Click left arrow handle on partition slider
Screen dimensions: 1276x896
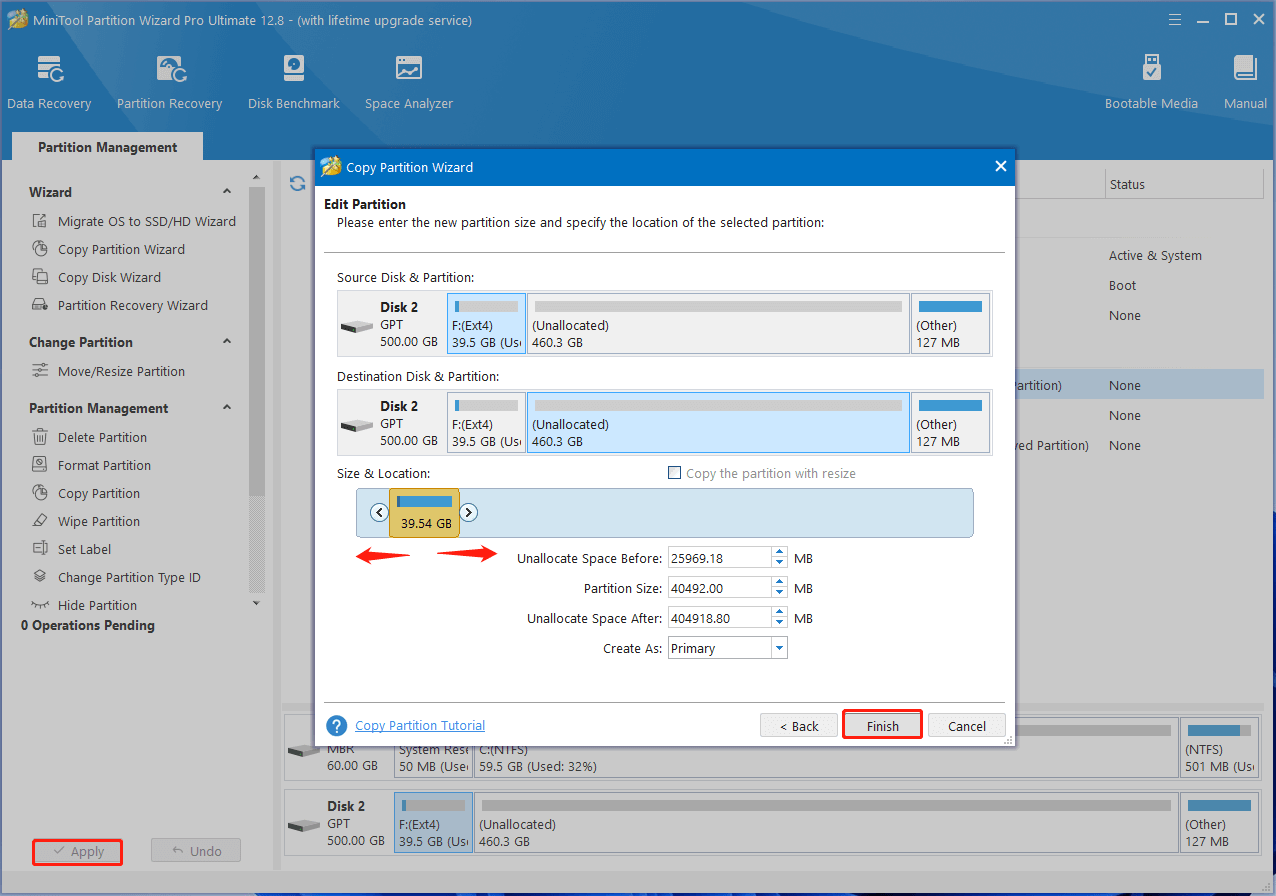[379, 512]
